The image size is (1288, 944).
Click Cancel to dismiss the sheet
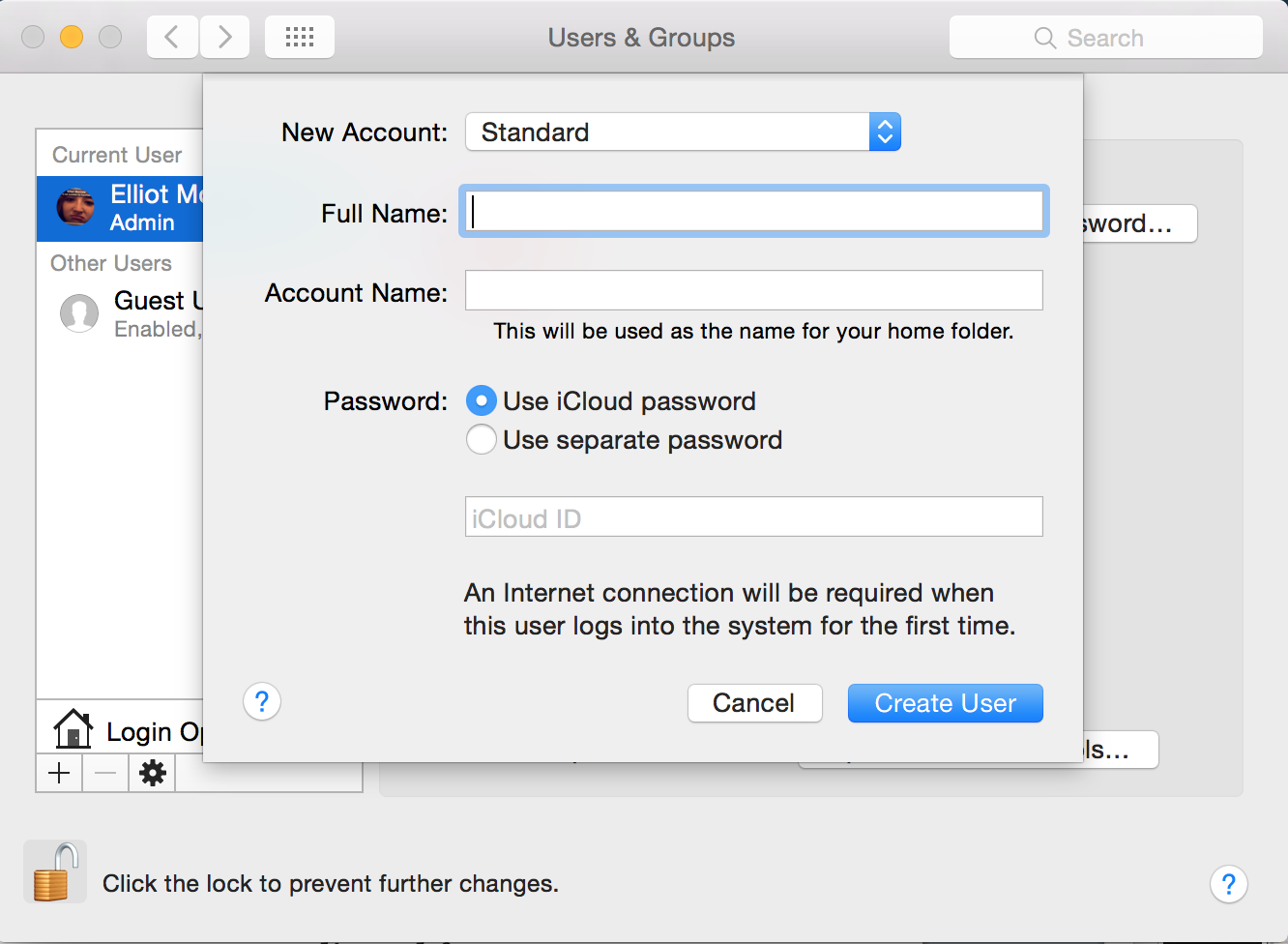pyautogui.click(x=755, y=703)
